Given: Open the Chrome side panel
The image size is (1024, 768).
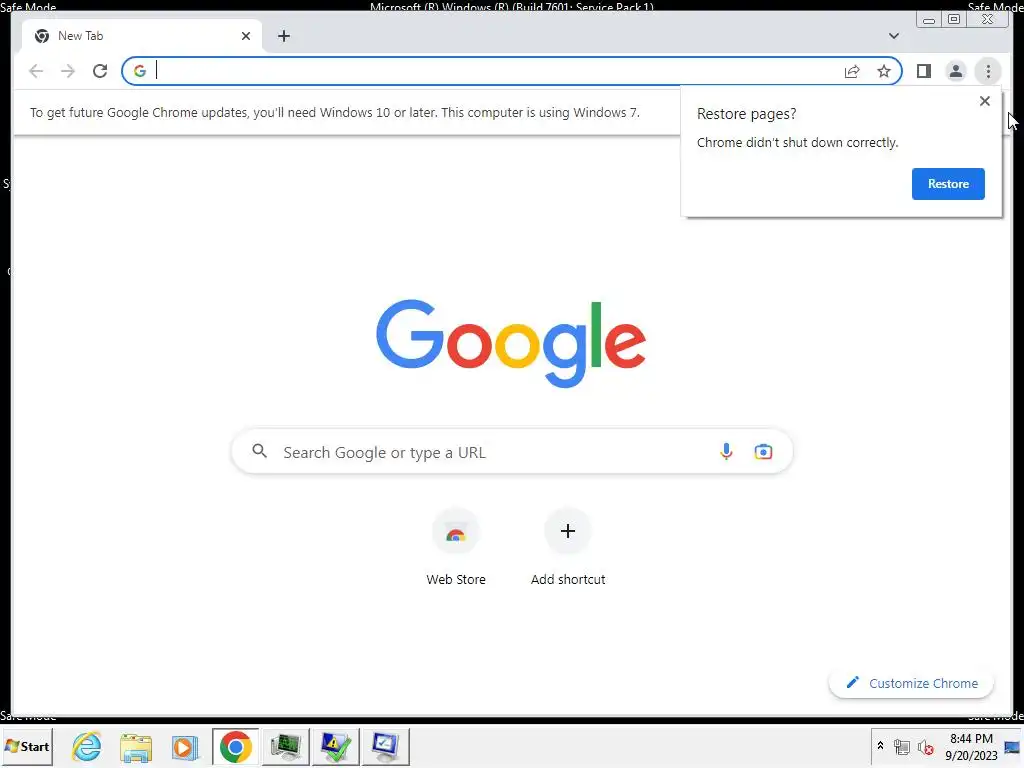Looking at the screenshot, I should 923,71.
